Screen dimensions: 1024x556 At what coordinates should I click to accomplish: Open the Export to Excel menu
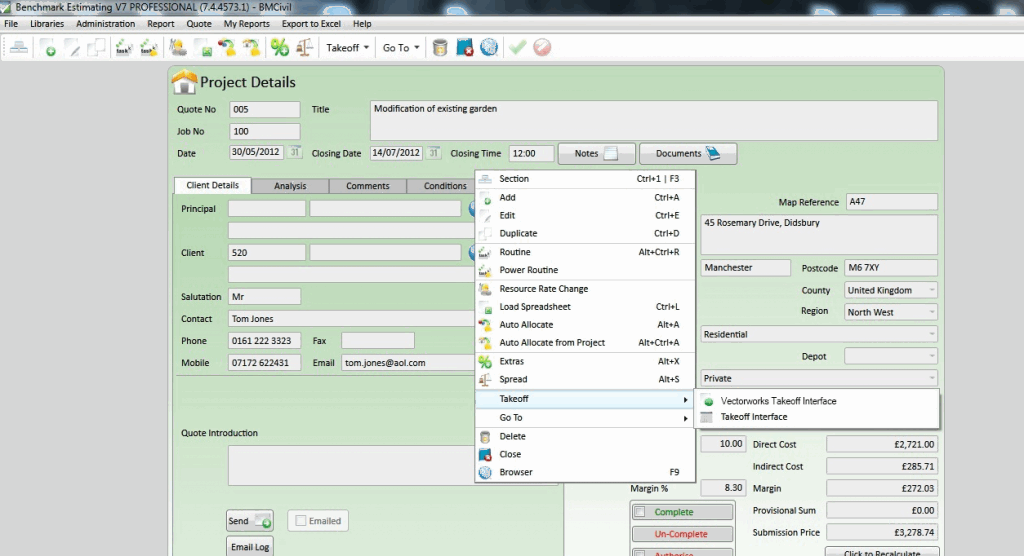[312, 24]
